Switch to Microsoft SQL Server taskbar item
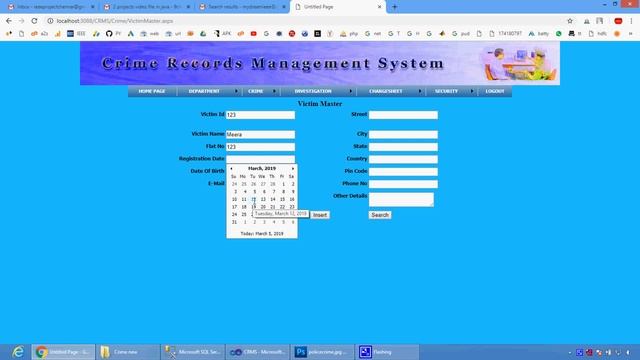 tap(193, 352)
